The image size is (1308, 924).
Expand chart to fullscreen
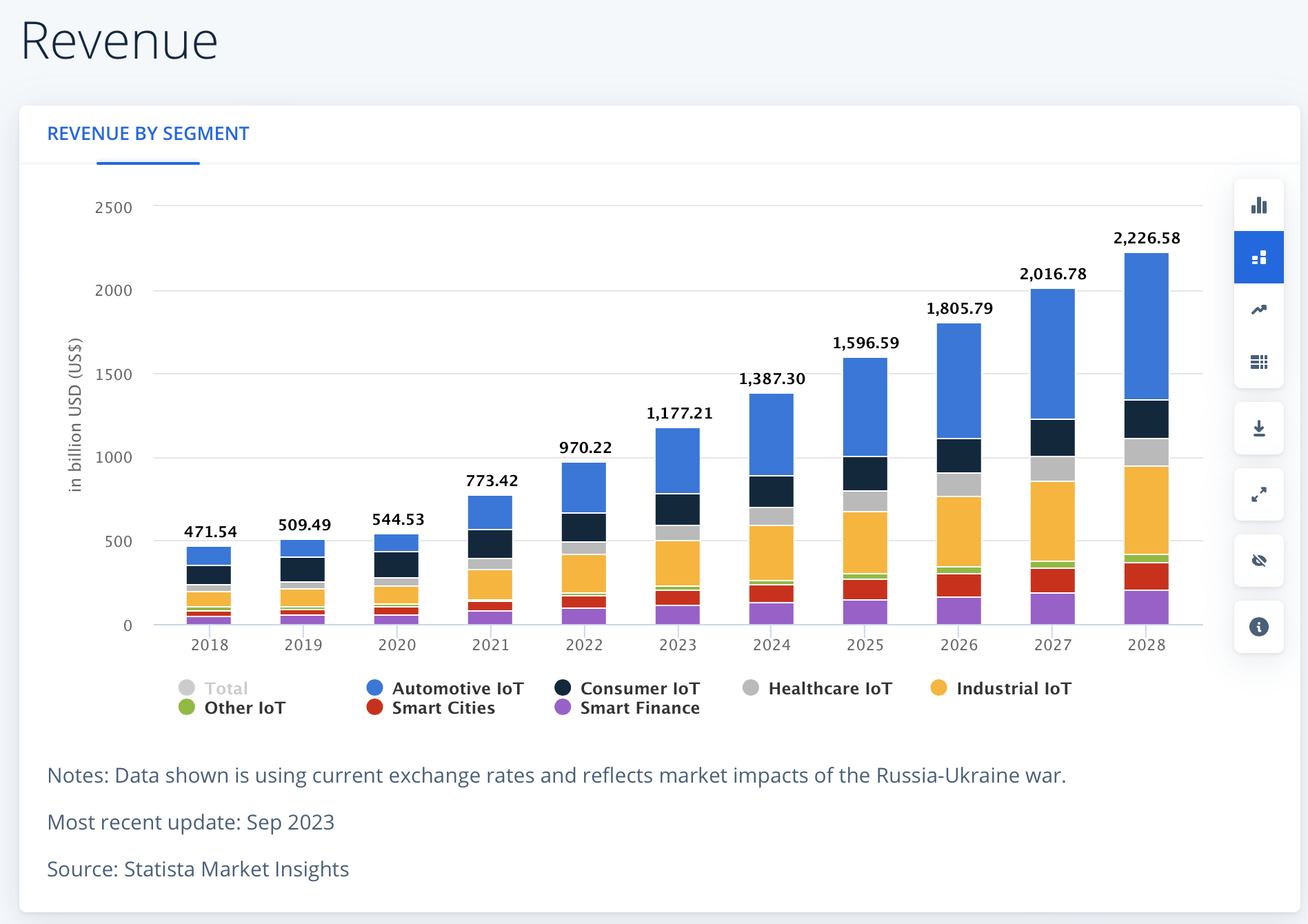tap(1258, 494)
